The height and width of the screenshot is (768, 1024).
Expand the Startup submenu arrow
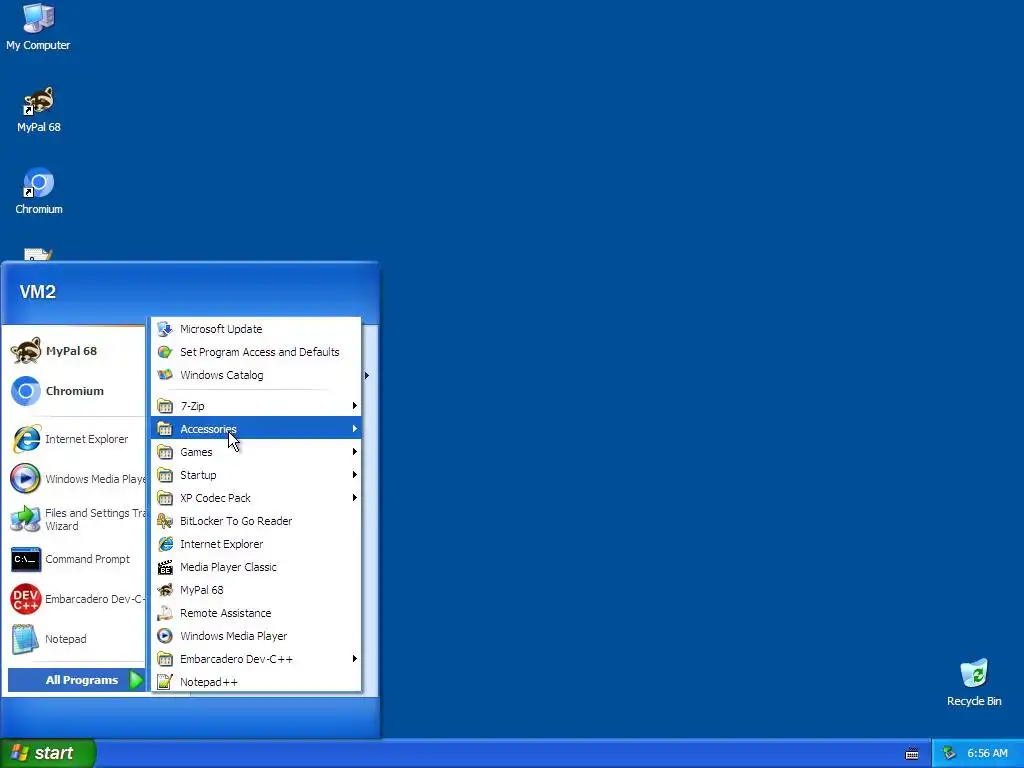(x=355, y=475)
